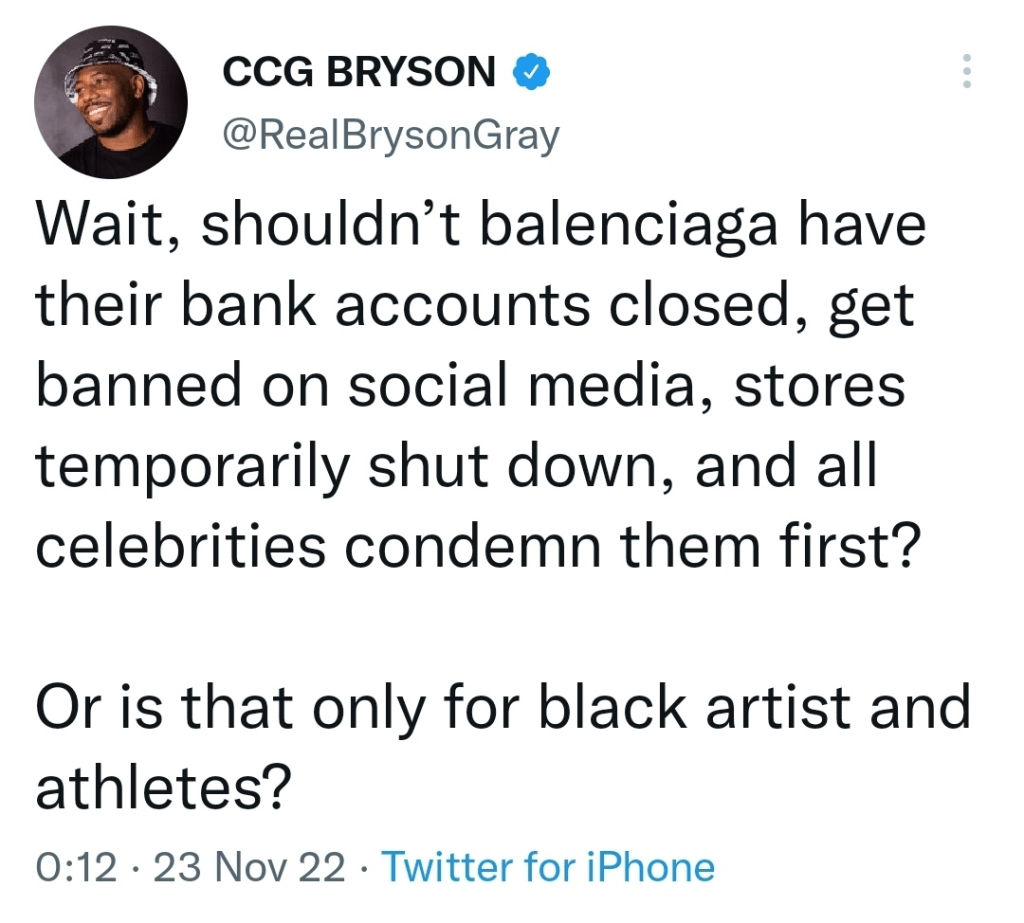The height and width of the screenshot is (923, 1024).
Task: Click the CCG BRYSON display name
Action: click(358, 71)
